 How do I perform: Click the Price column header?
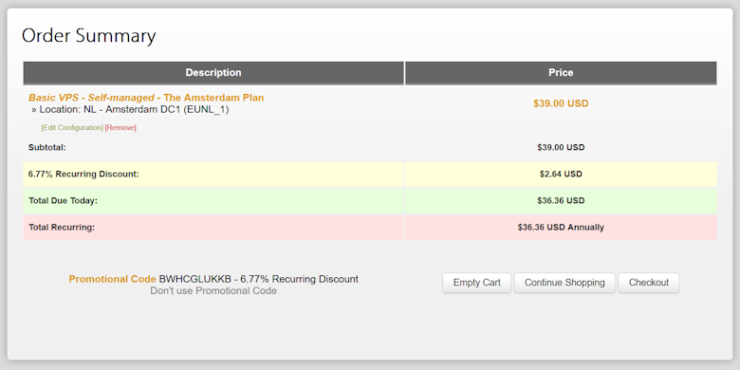[561, 73]
